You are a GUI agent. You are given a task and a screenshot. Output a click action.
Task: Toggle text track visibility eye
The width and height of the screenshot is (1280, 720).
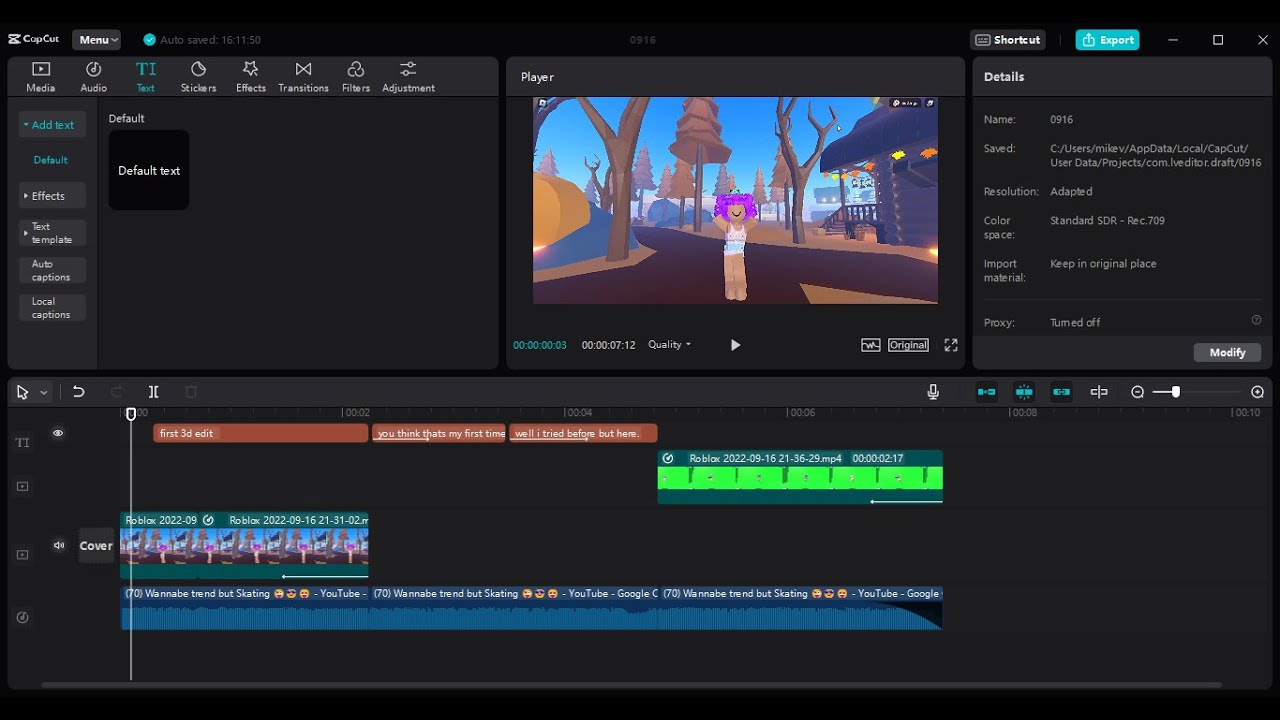coord(58,433)
